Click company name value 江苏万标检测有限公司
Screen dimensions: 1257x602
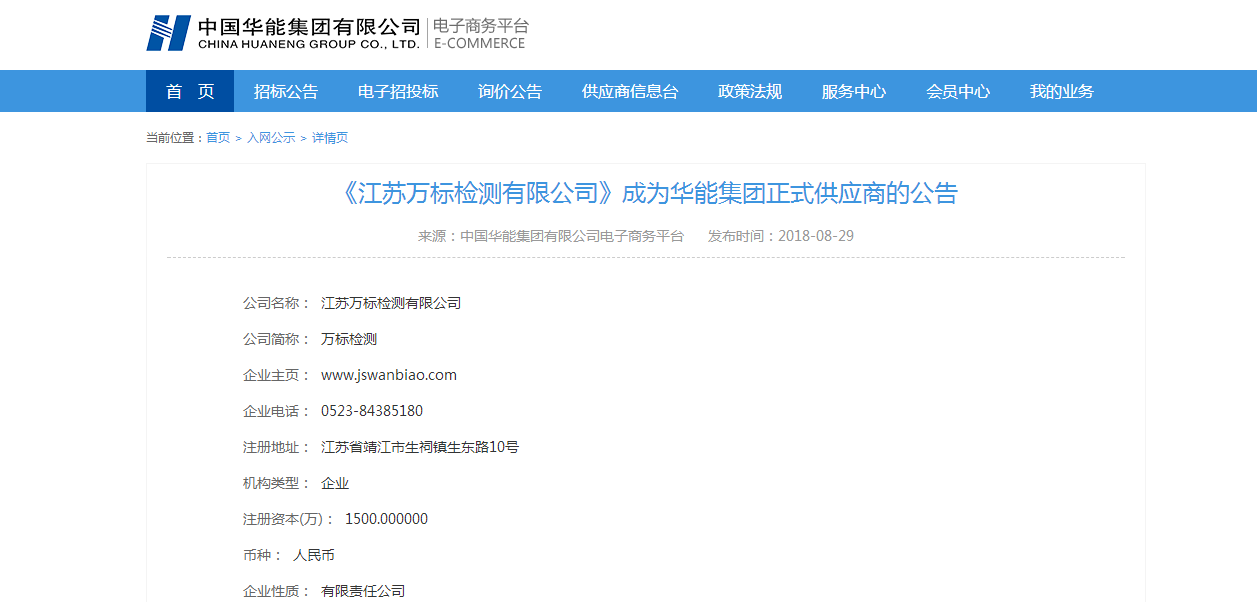click(391, 303)
